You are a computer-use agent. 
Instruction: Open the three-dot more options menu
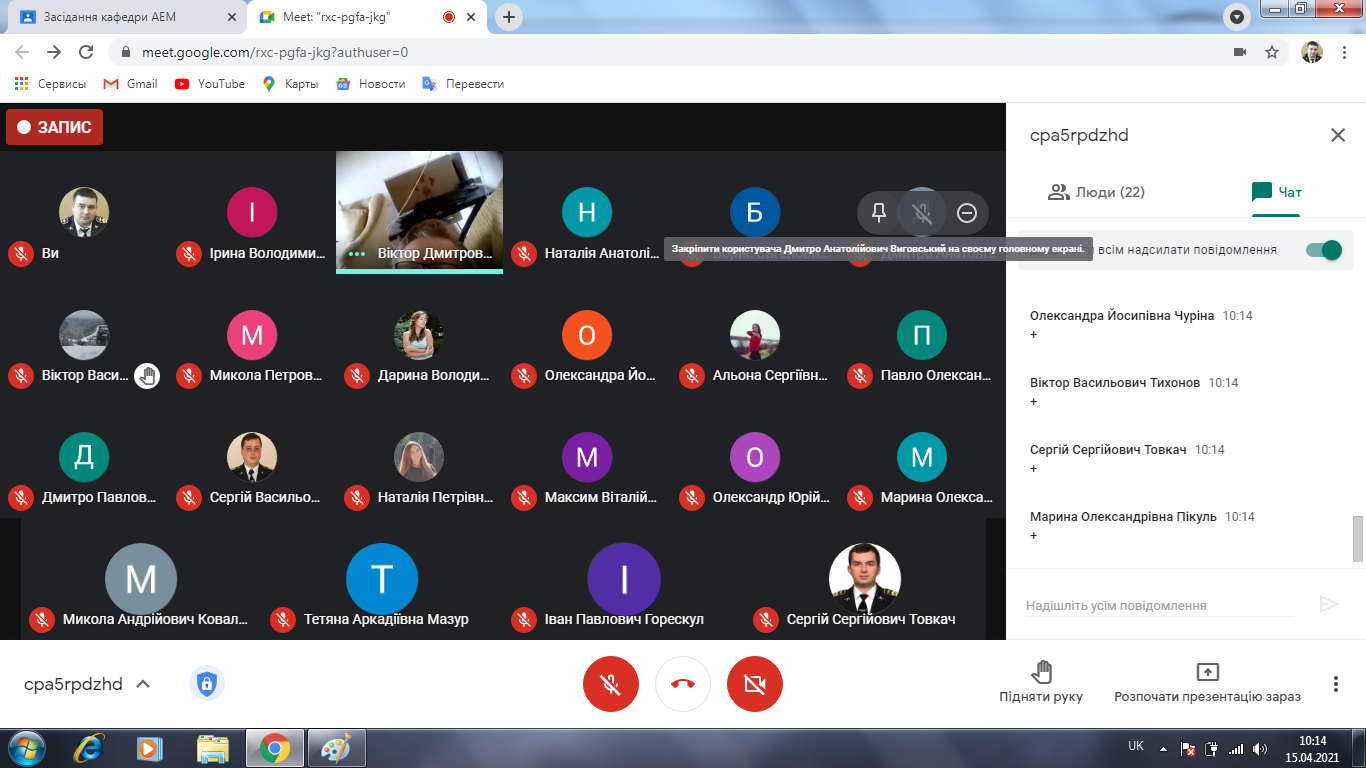(1336, 684)
